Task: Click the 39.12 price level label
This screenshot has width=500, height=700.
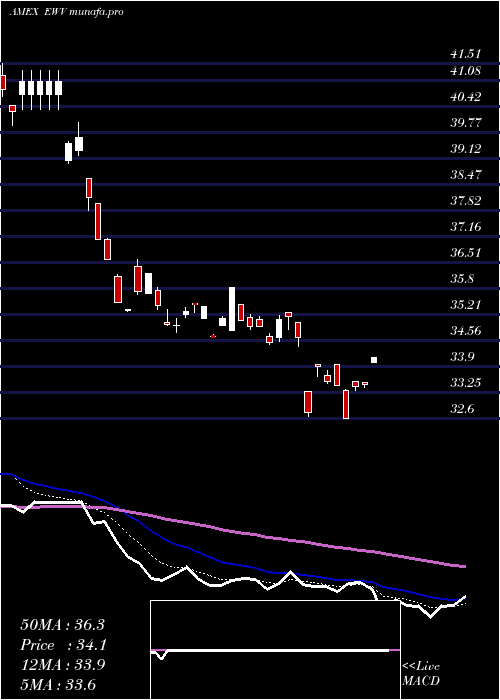Action: tap(466, 148)
